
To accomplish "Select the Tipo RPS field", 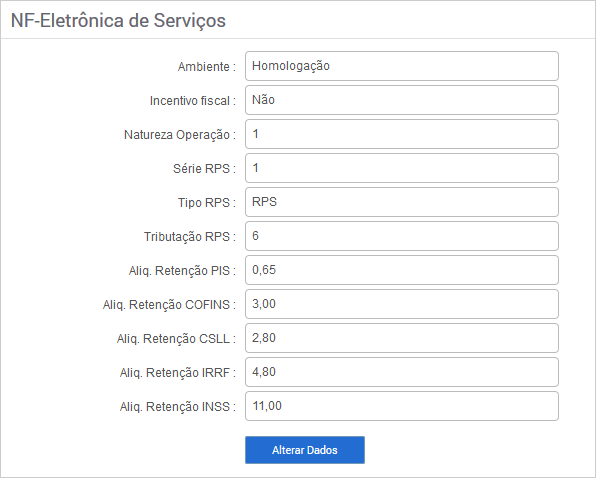I will 402,202.
